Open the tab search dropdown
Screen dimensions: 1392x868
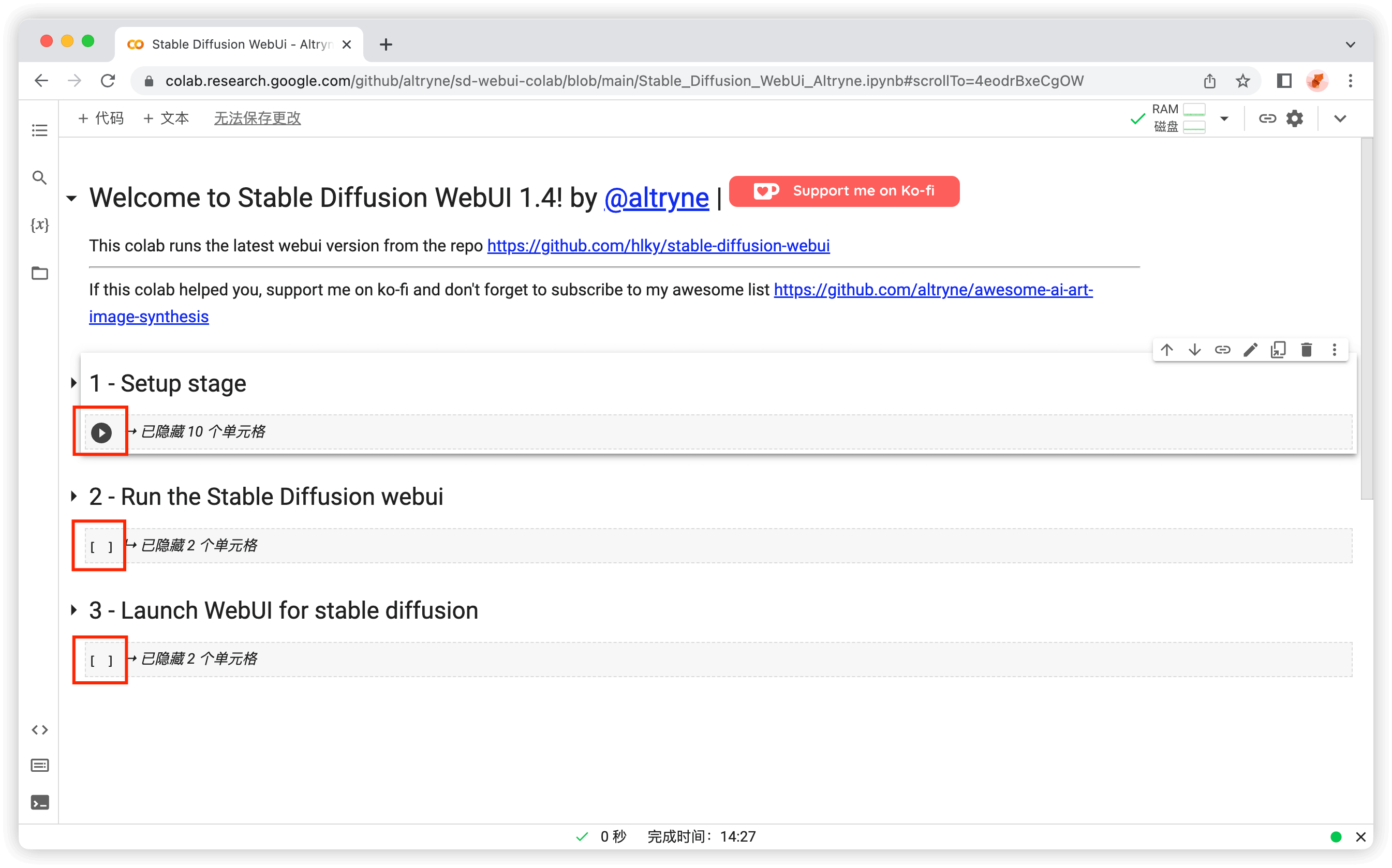(1350, 44)
